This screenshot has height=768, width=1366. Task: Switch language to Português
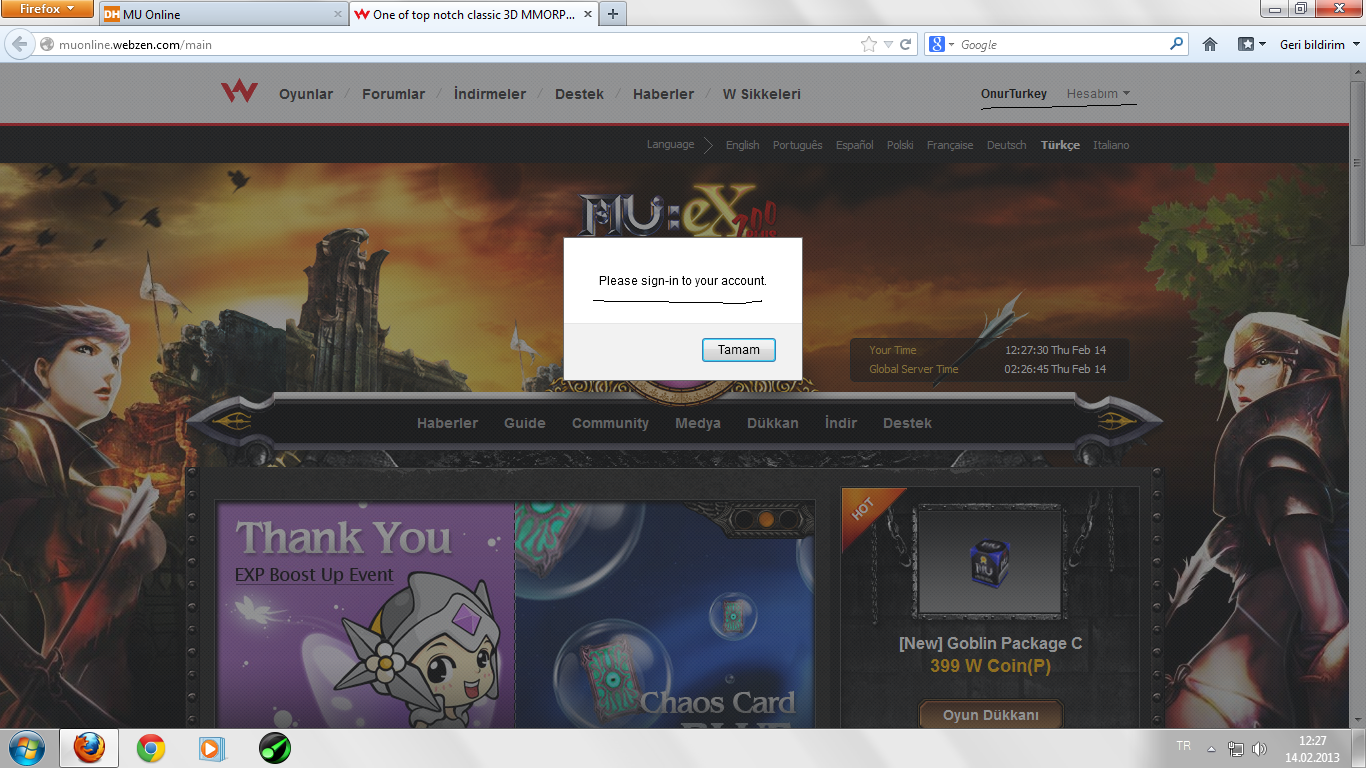tap(797, 145)
